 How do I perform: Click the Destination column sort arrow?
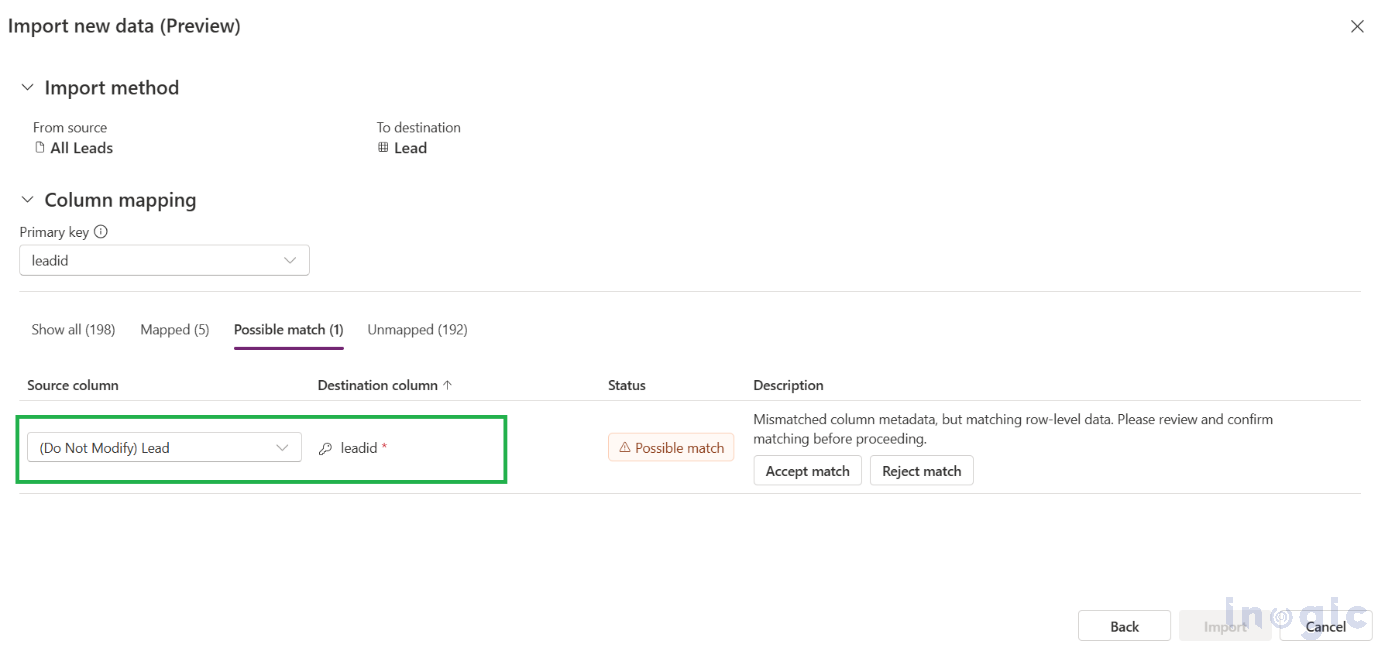click(447, 385)
